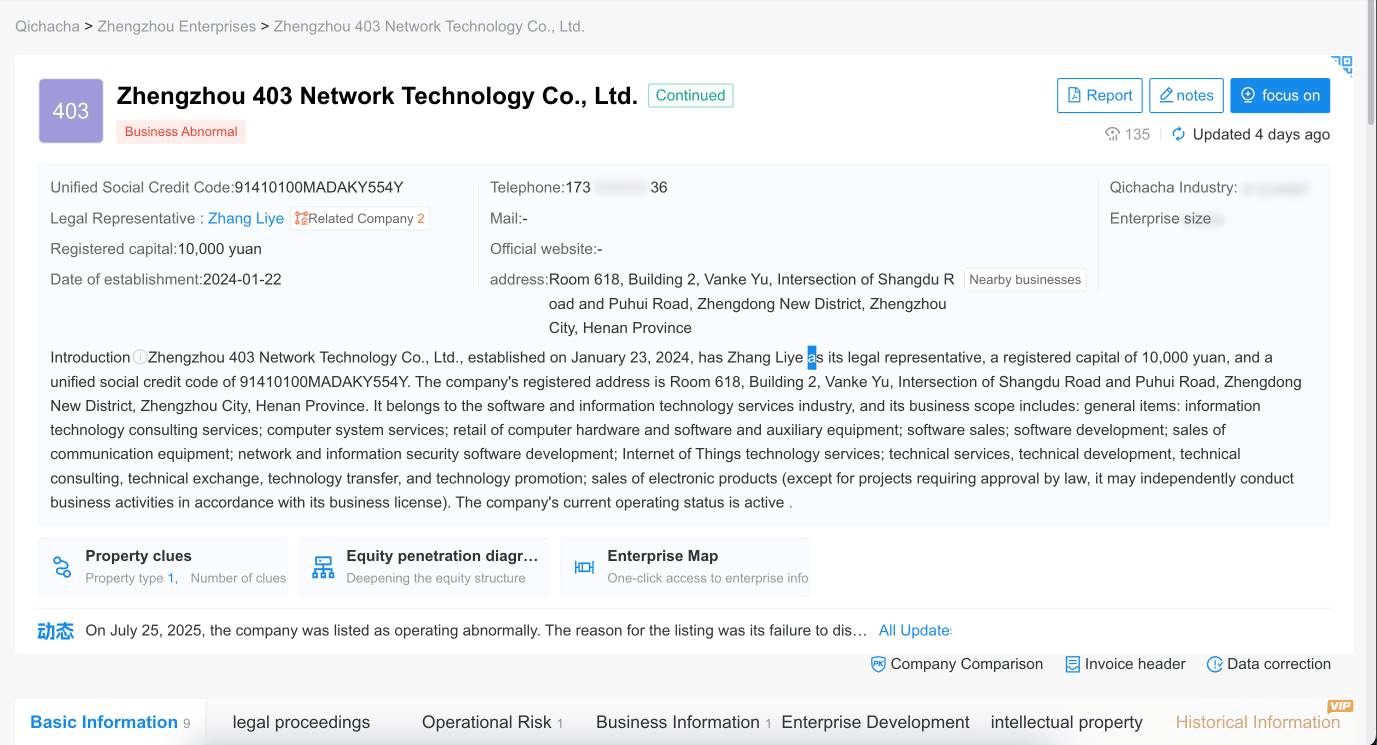Image resolution: width=1377 pixels, height=745 pixels.
Task: Open the notes editor button
Action: (x=1186, y=95)
